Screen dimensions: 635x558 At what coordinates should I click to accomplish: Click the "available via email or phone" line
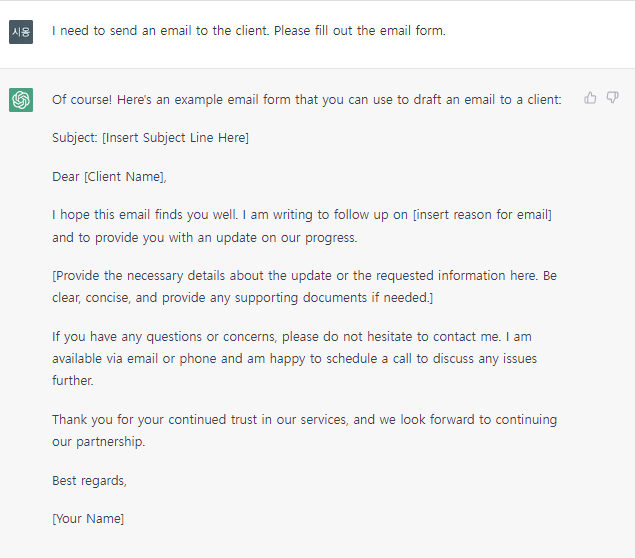(294, 358)
